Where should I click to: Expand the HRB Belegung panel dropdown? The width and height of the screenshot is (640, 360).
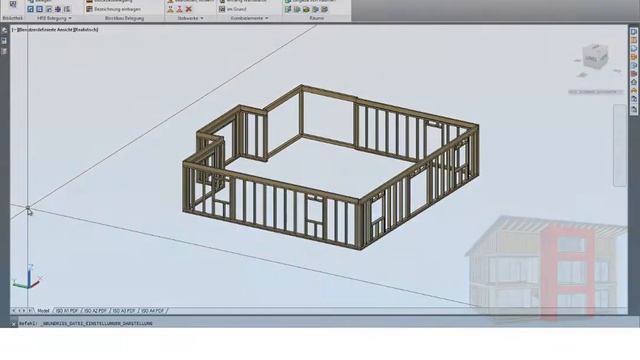70,18
